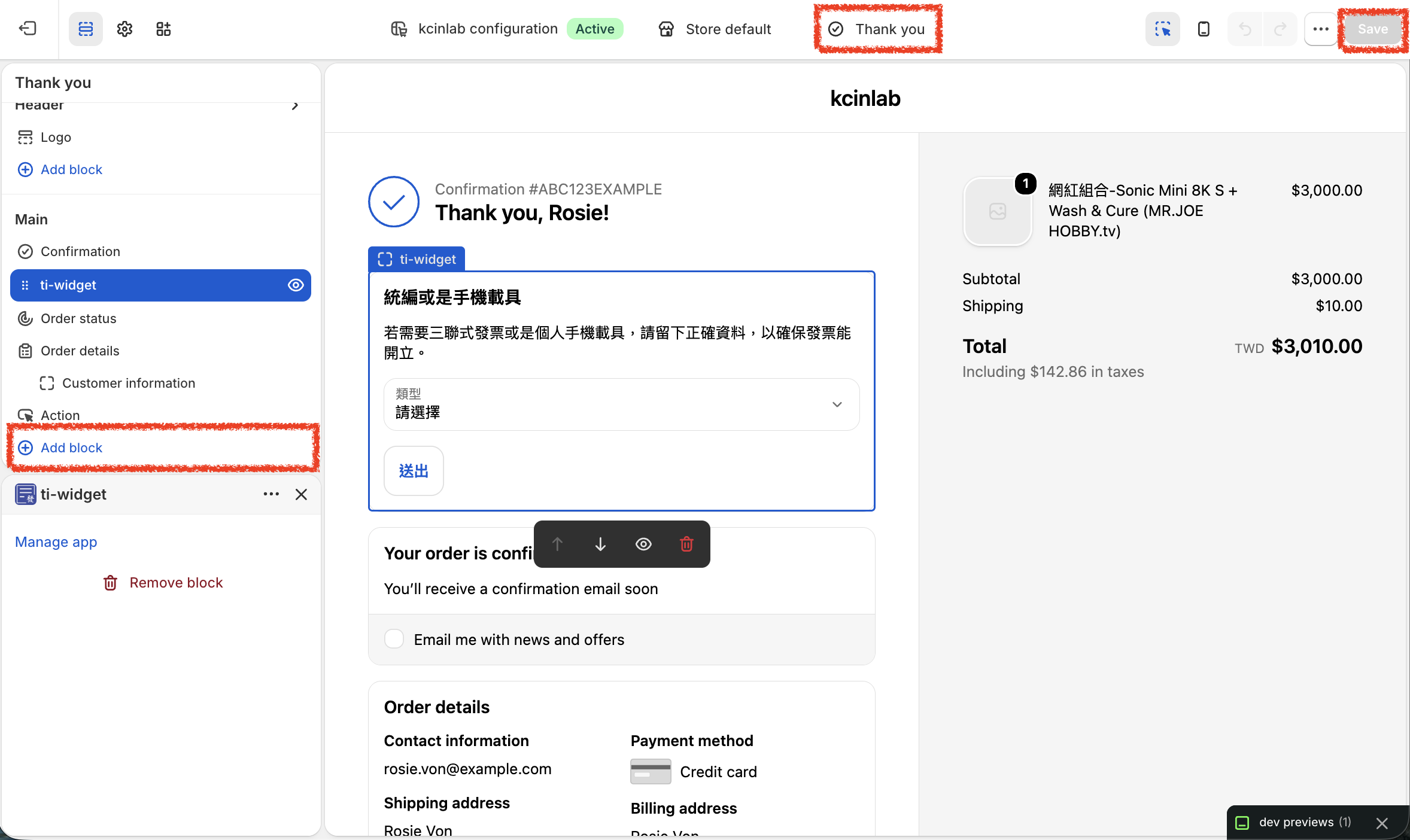Check Email me with news and offers

[x=394, y=639]
